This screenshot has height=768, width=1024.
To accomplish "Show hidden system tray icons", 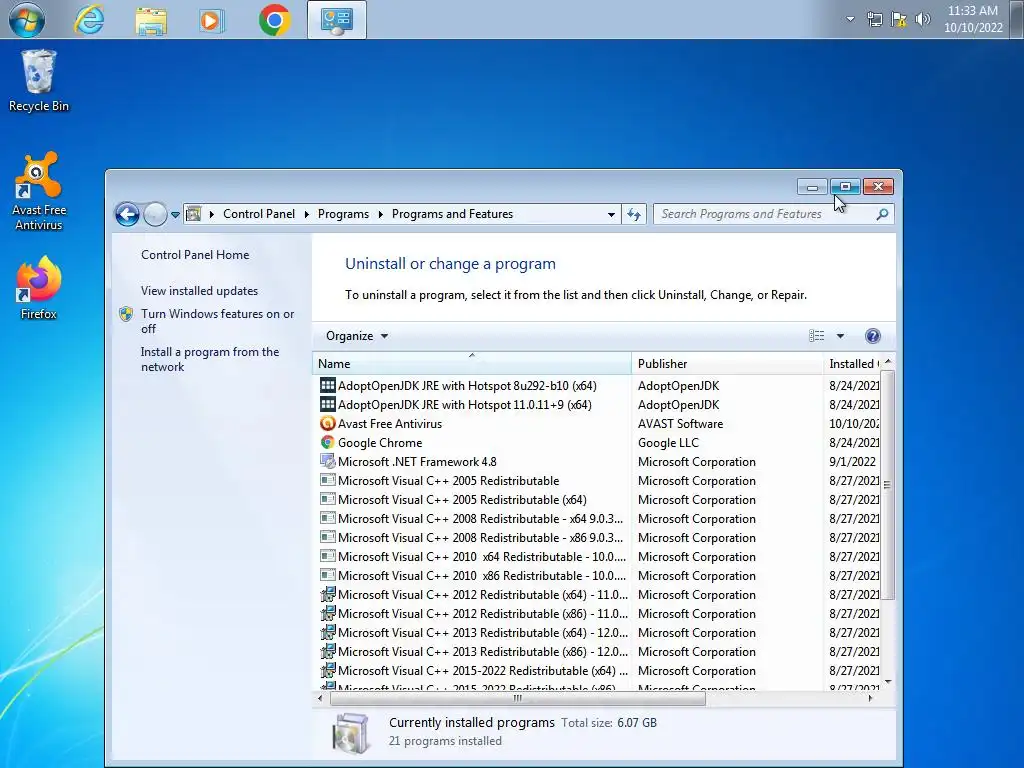I will pos(850,19).
